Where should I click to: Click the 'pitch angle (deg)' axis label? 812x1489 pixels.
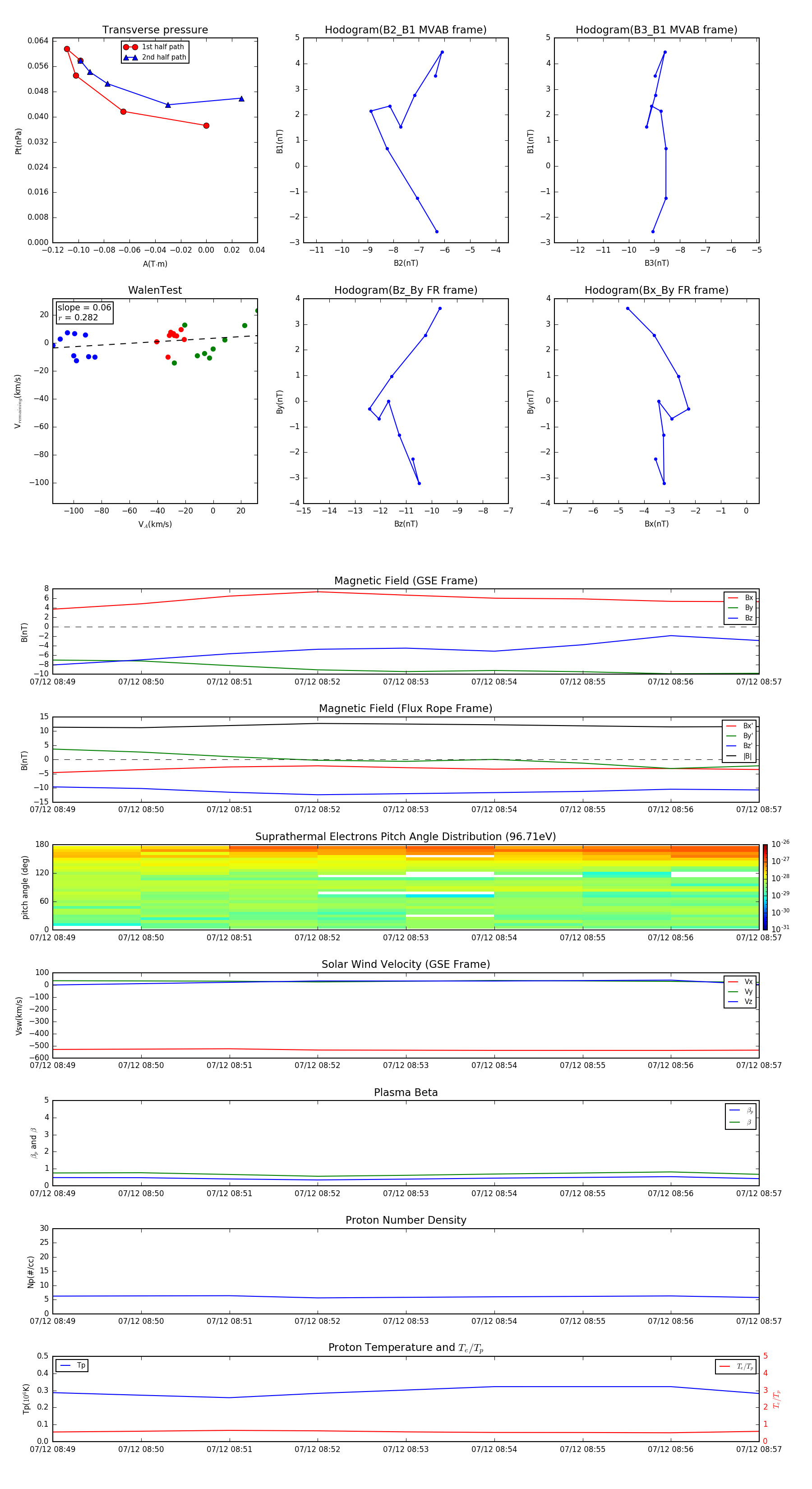click(x=25, y=887)
